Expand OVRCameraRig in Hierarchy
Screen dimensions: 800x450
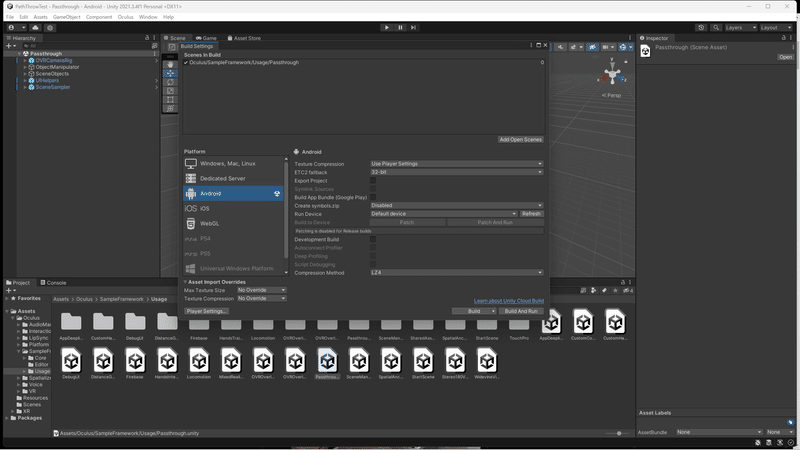[x=25, y=60]
